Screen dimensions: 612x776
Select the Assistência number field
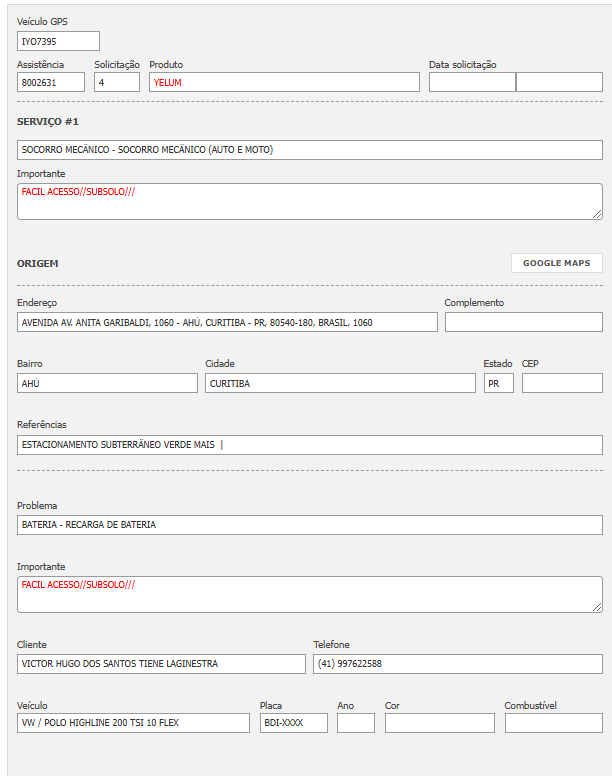pos(51,82)
